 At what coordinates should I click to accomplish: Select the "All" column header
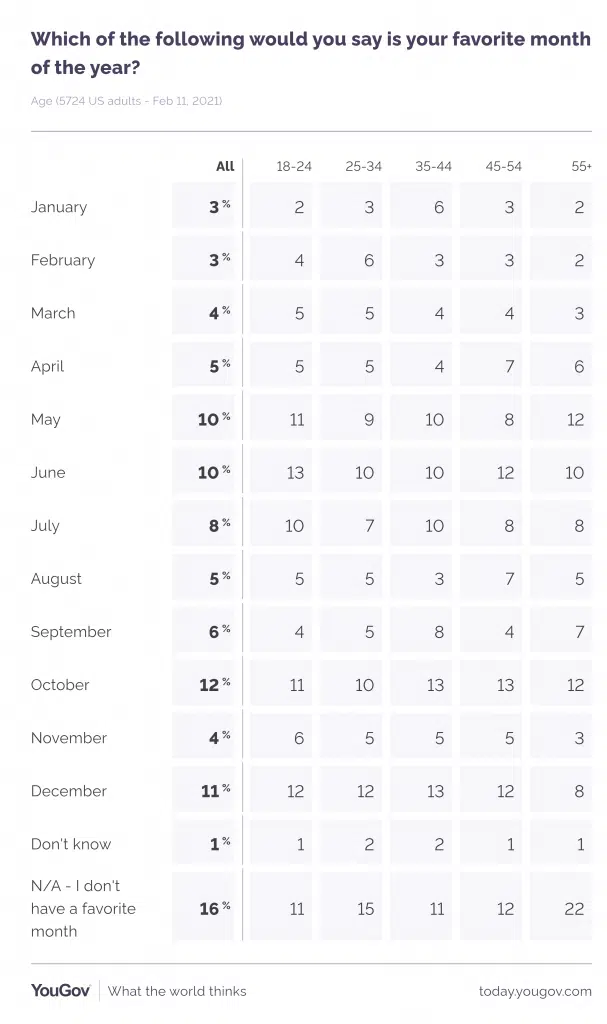225,166
